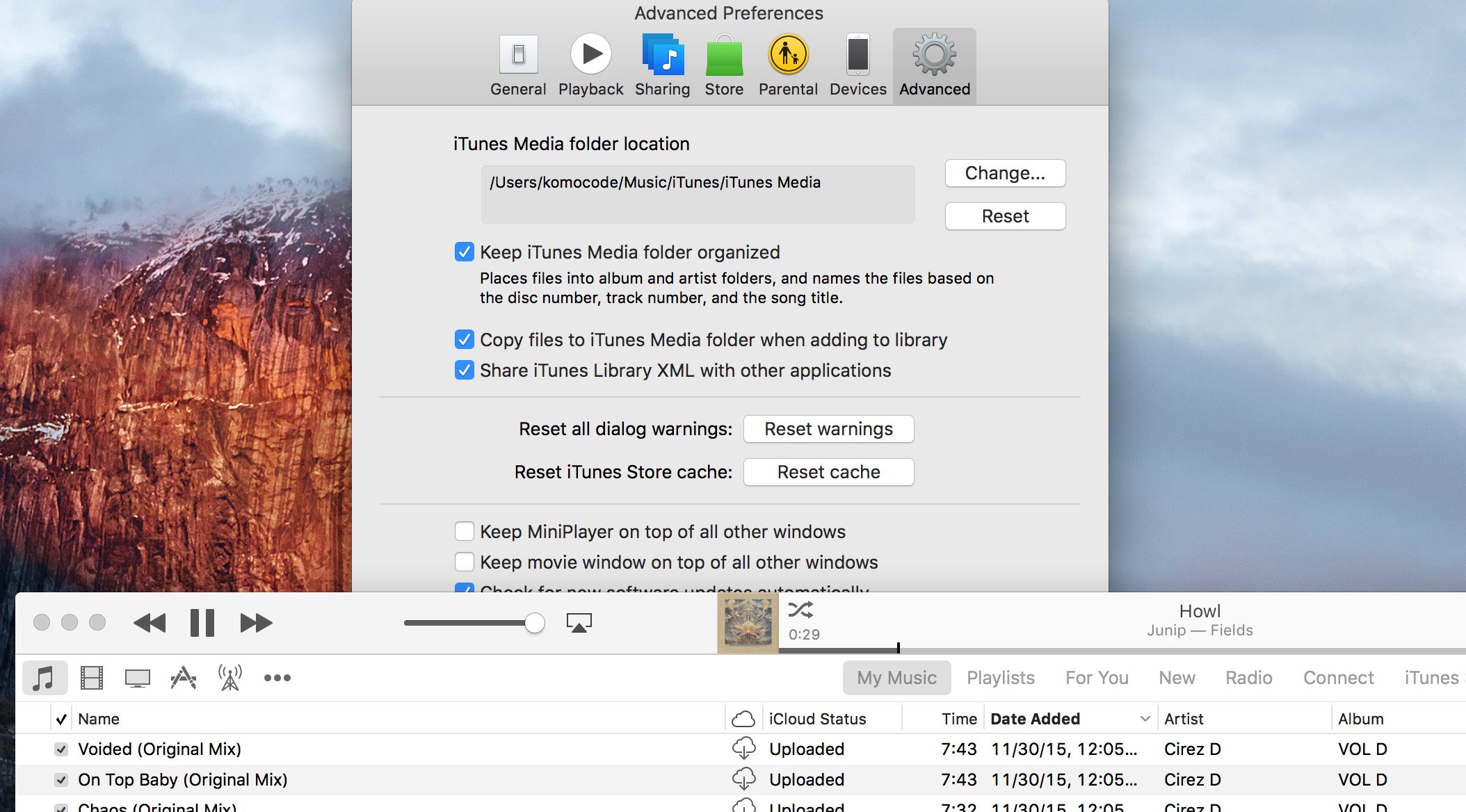Open the Devices preferences pane
The image size is (1466, 812).
point(857,66)
